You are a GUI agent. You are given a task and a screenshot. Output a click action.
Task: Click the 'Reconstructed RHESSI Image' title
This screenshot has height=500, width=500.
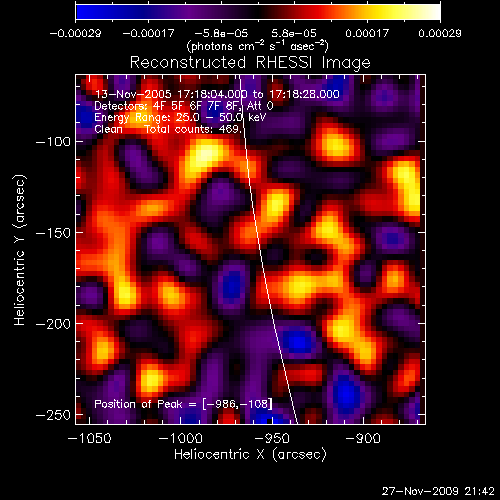[250, 63]
